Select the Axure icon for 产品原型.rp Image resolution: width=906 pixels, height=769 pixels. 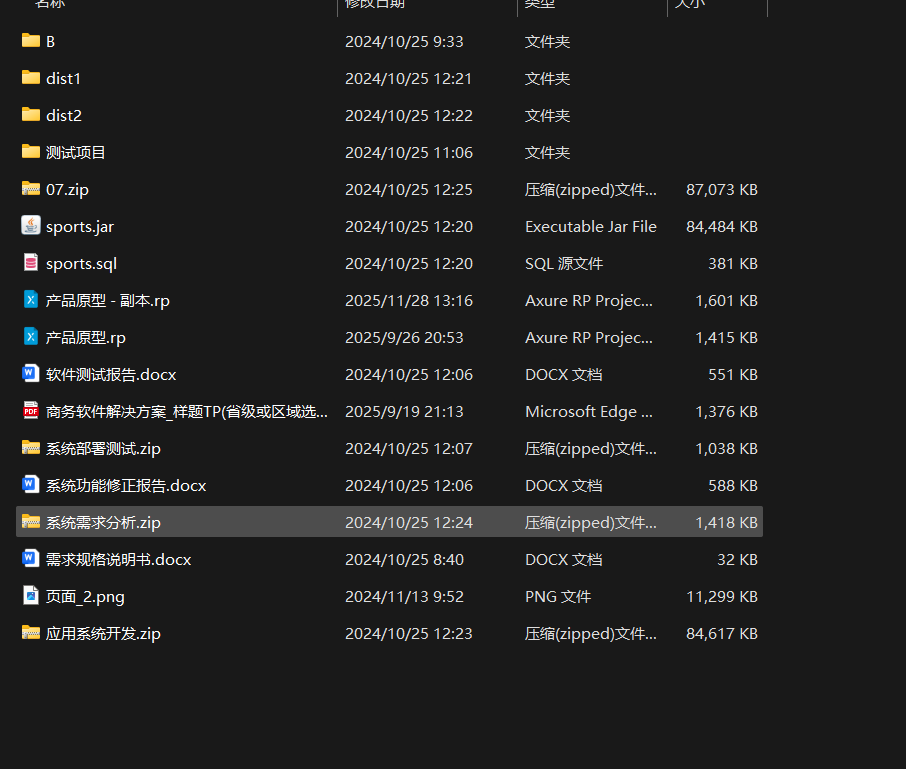31,337
